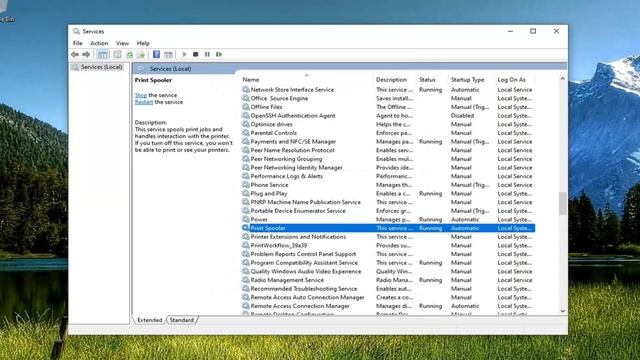Screen dimensions: 640x360
Task: Click the Start Service play icon
Action: click(184, 54)
